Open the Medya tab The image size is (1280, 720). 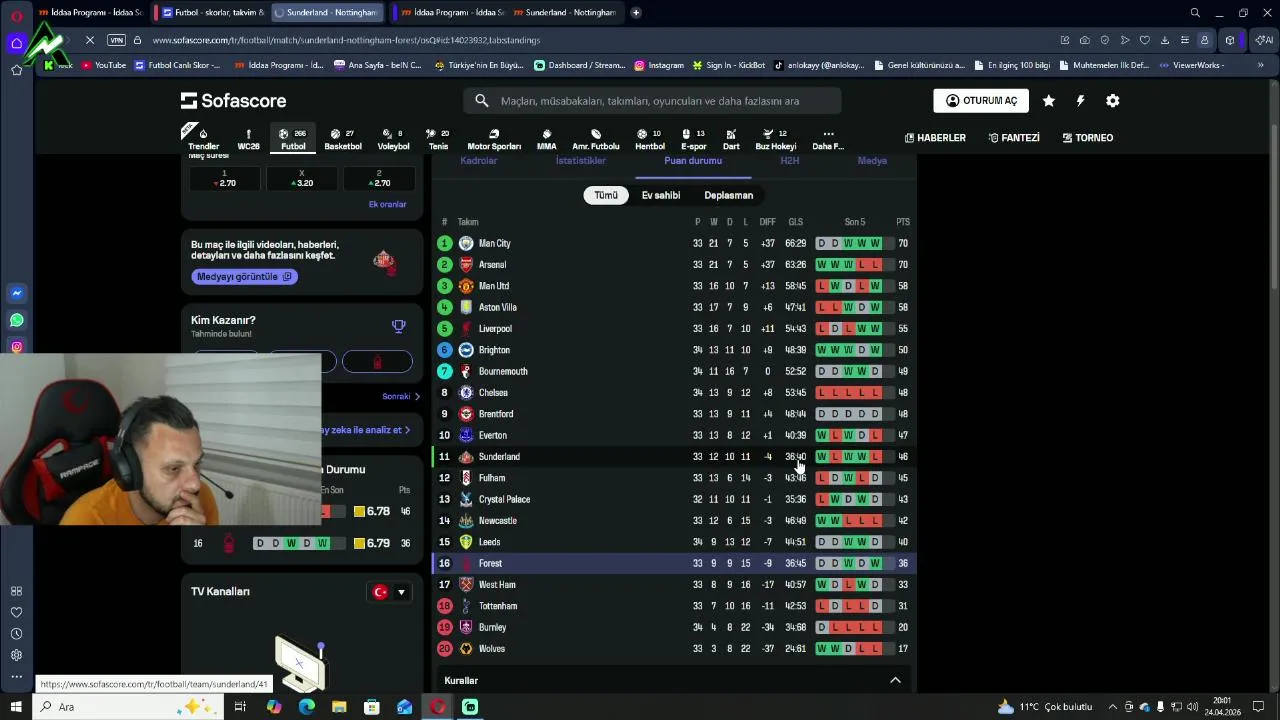pos(872,161)
